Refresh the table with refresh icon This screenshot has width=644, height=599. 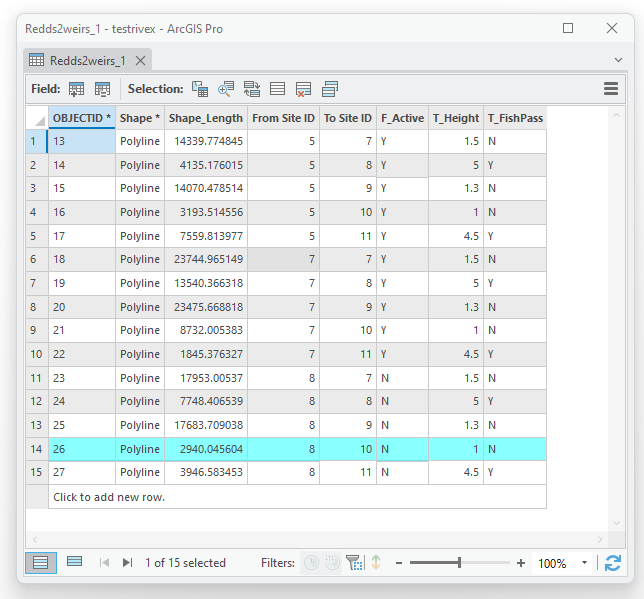[x=613, y=563]
